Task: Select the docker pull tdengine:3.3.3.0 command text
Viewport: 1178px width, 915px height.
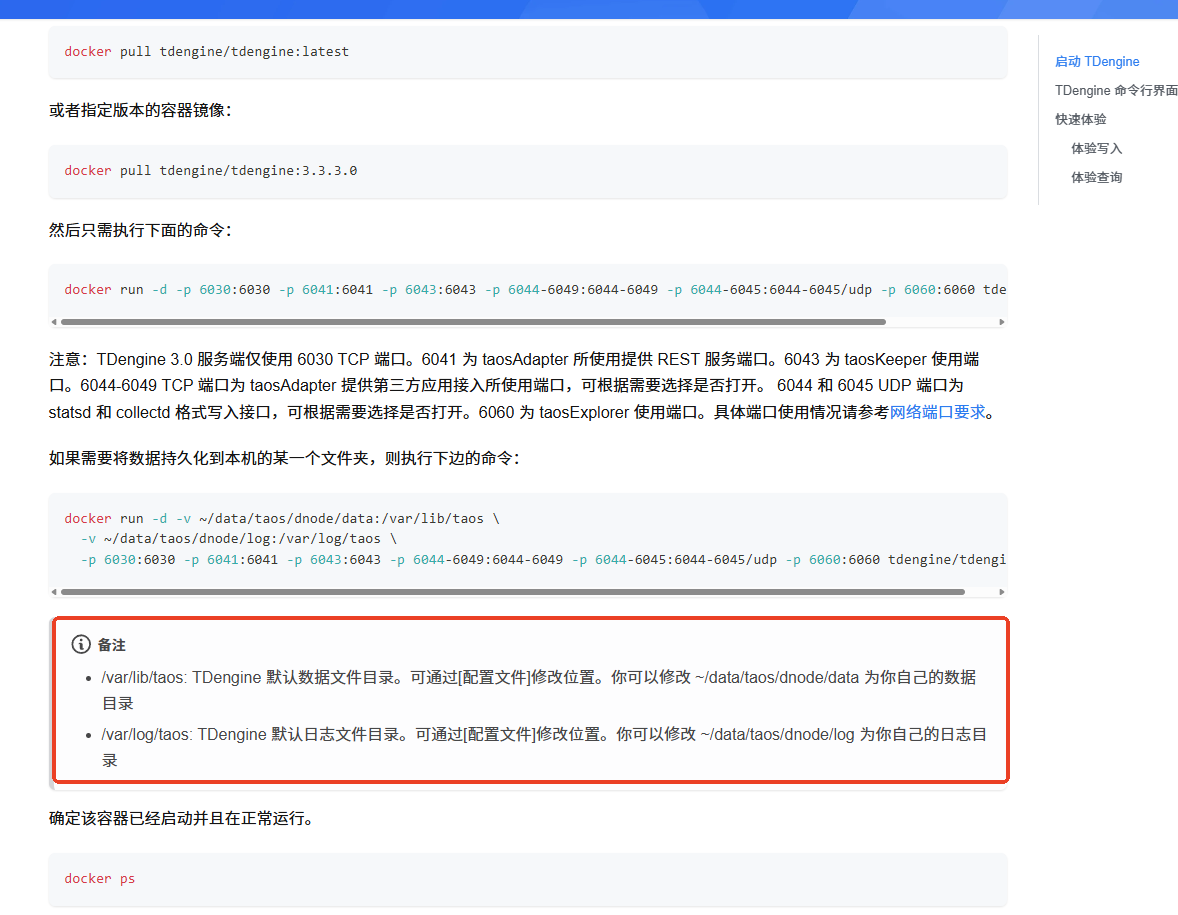Action: [208, 170]
